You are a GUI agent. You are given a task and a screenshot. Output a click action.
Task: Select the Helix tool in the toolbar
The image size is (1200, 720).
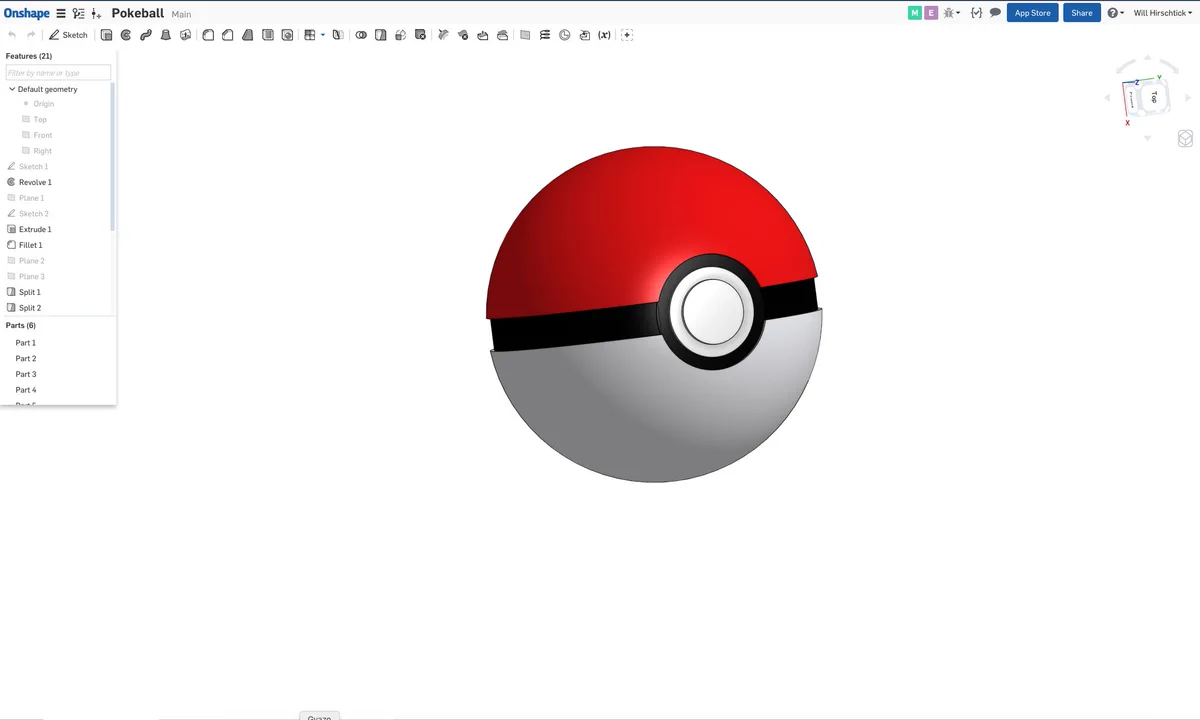(545, 35)
